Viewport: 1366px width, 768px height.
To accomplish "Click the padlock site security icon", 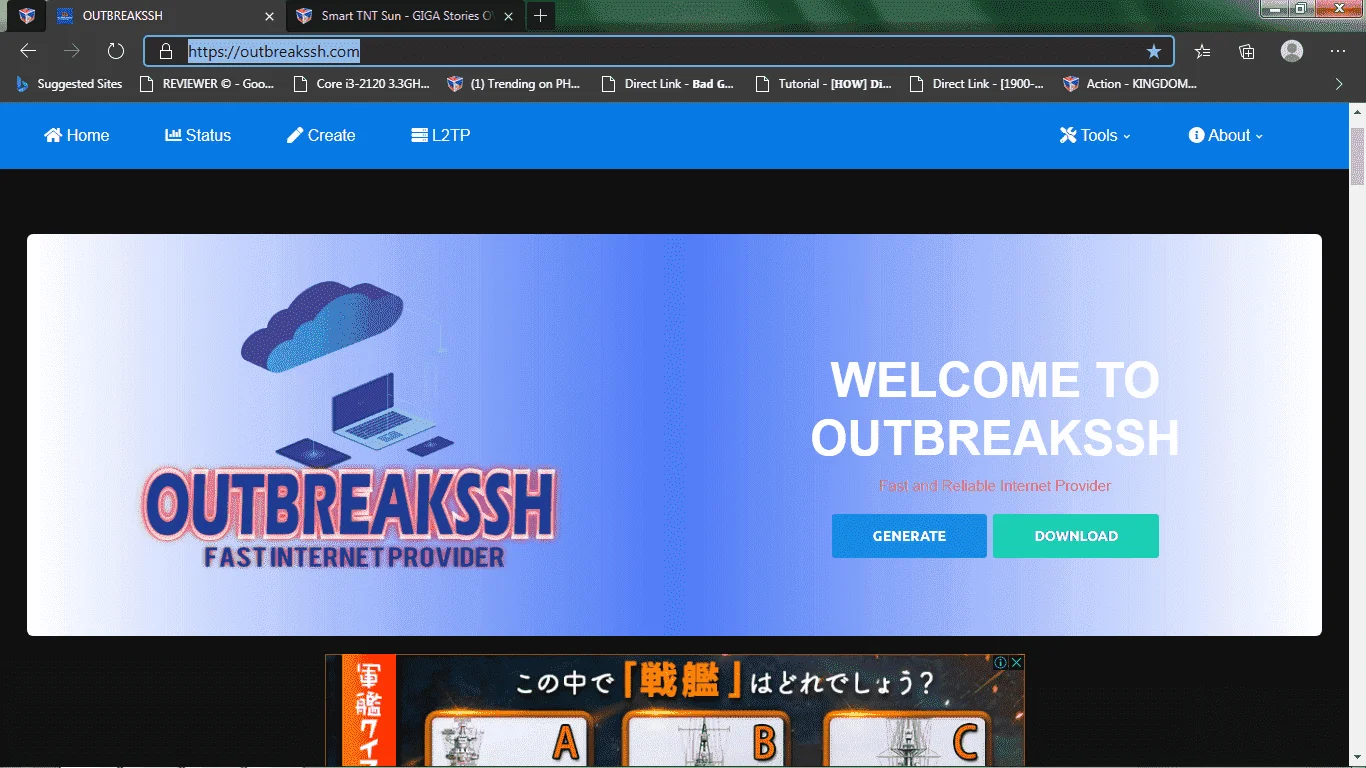I will click(166, 52).
